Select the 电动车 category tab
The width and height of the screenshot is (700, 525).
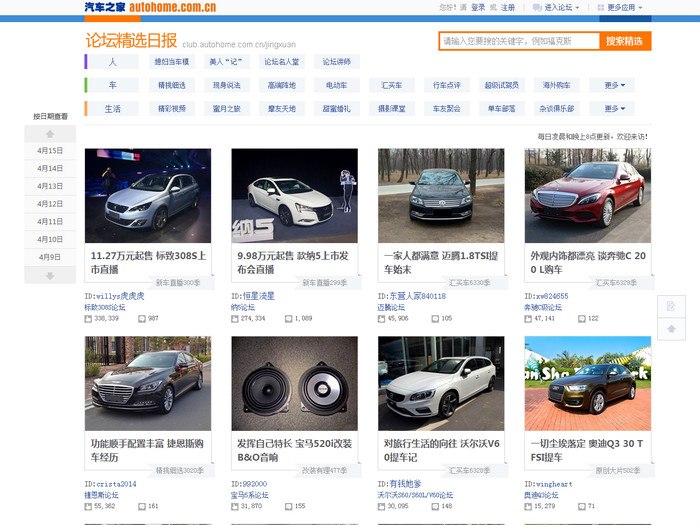pos(336,85)
